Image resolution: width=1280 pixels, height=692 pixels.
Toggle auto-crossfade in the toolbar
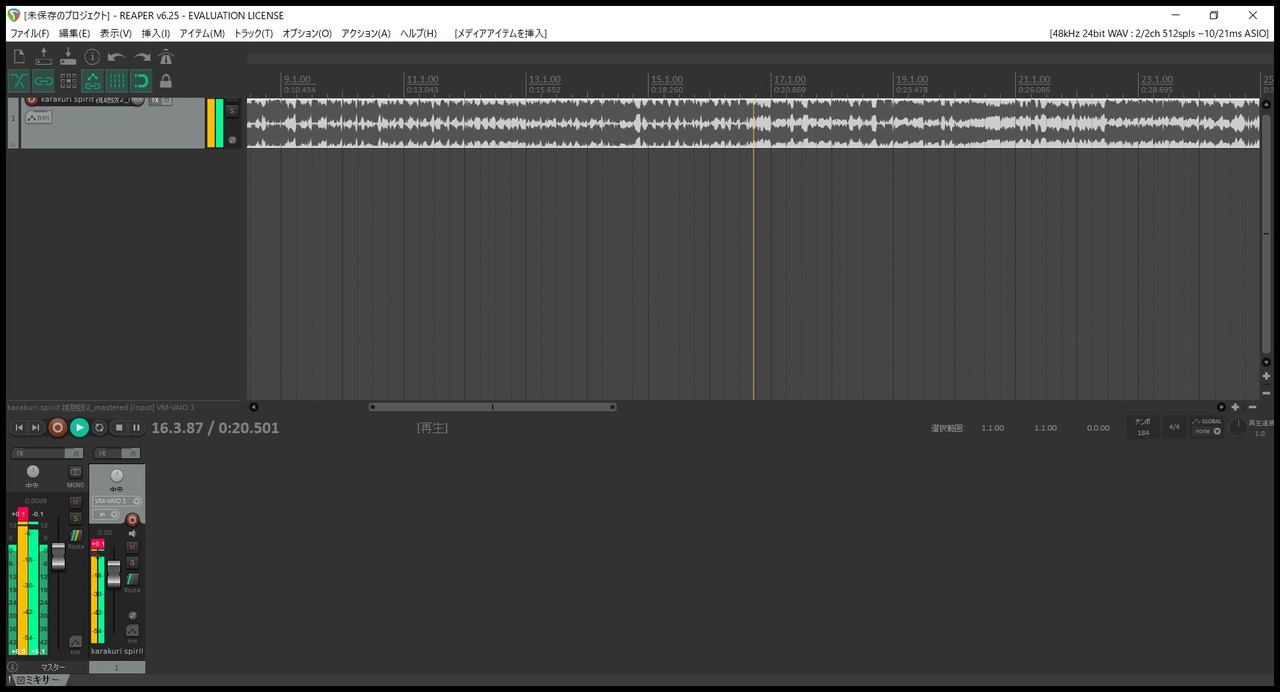[19, 81]
